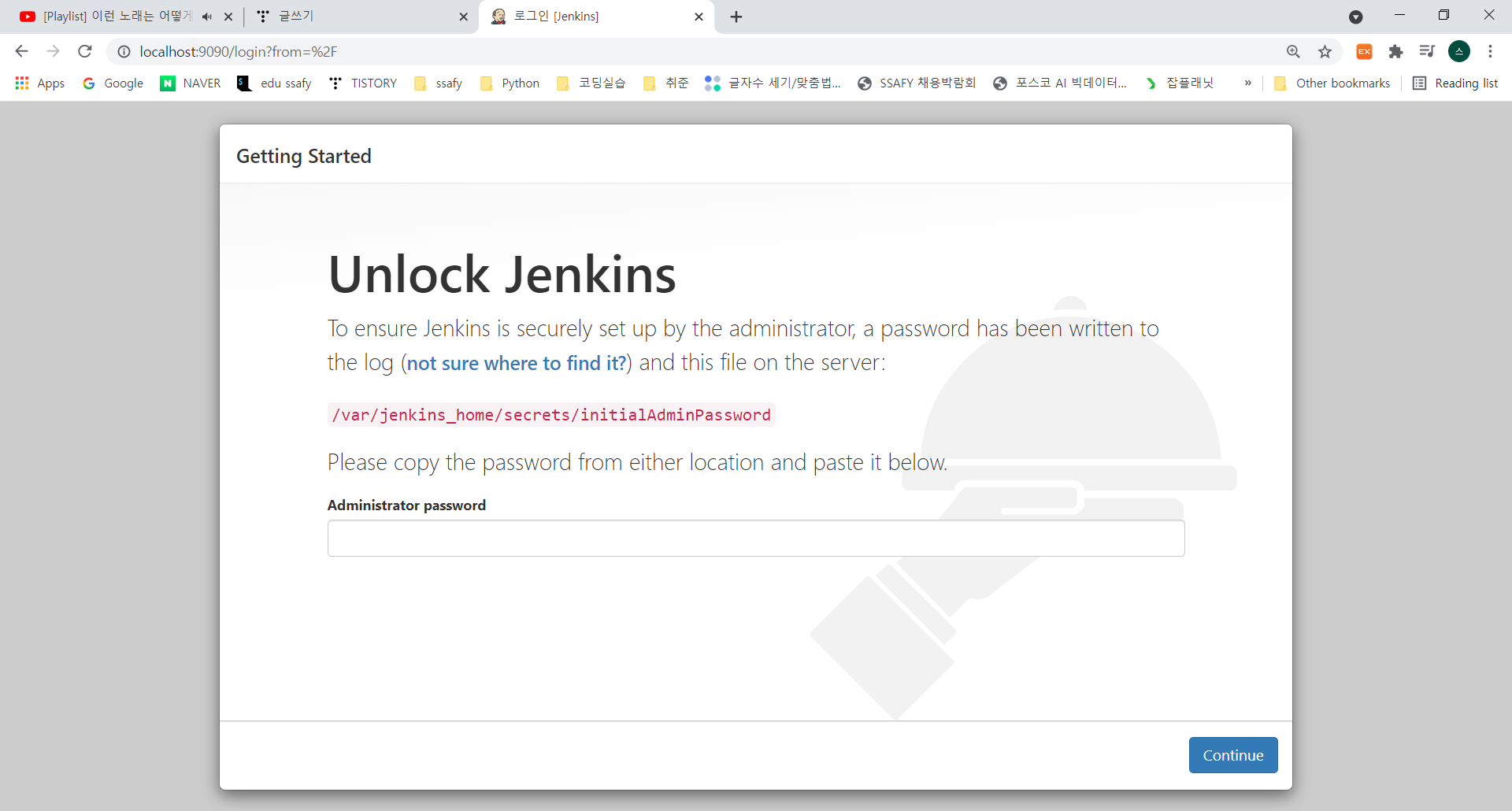This screenshot has height=811, width=1512.
Task: Click the address bar URL
Action: click(239, 51)
